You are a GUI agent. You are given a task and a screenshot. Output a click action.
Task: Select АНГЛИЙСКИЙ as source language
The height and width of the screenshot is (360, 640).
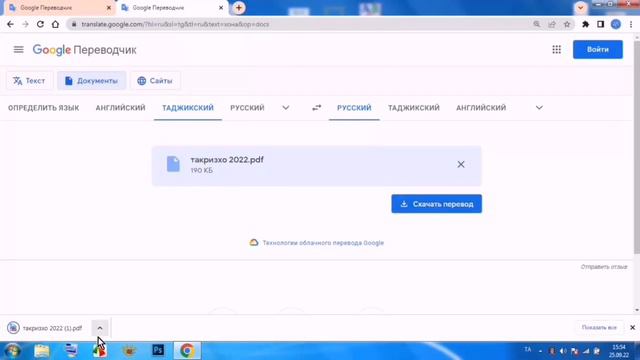point(120,108)
